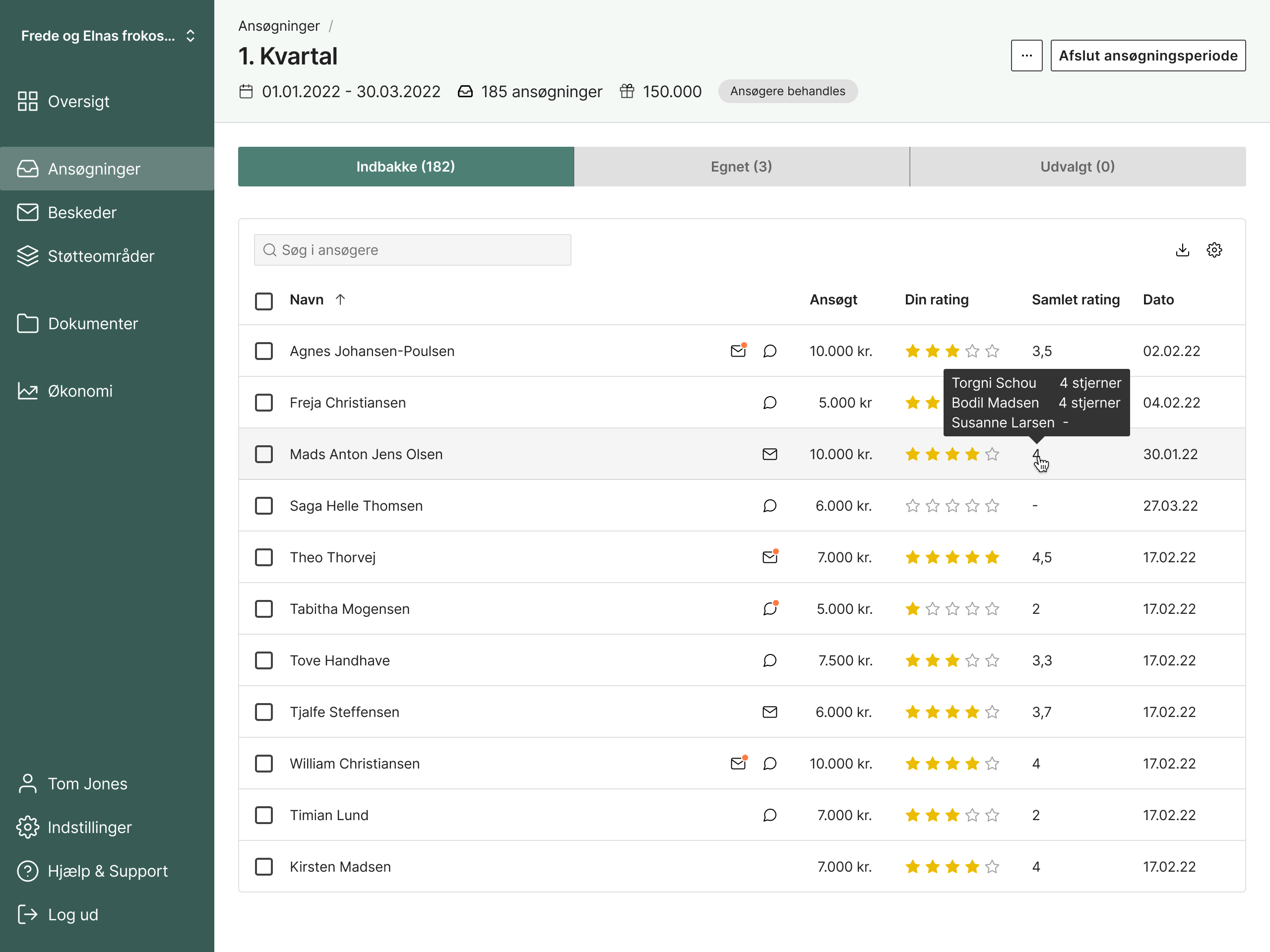This screenshot has width=1270, height=952.
Task: Open the Økonomi section
Action: click(x=80, y=391)
